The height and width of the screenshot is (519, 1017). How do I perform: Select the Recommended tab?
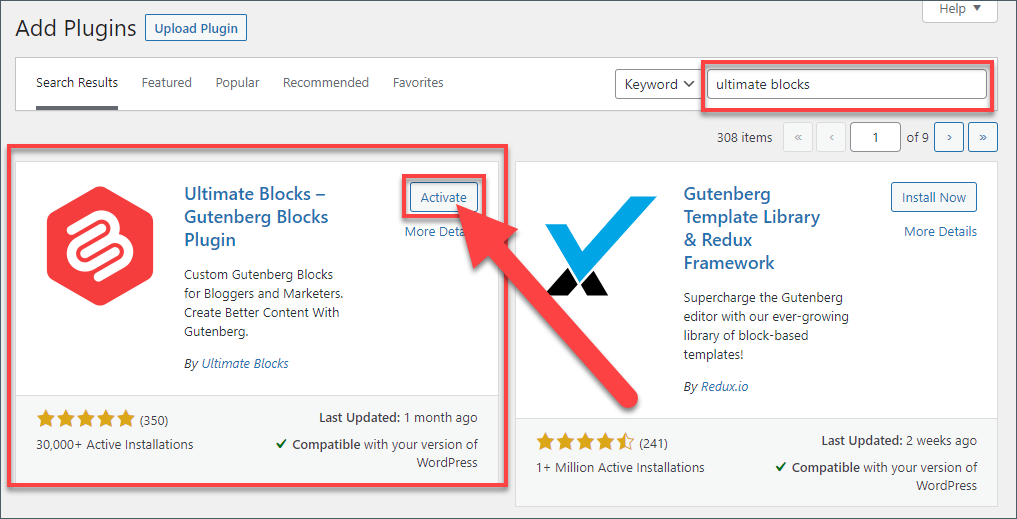pyautogui.click(x=326, y=83)
